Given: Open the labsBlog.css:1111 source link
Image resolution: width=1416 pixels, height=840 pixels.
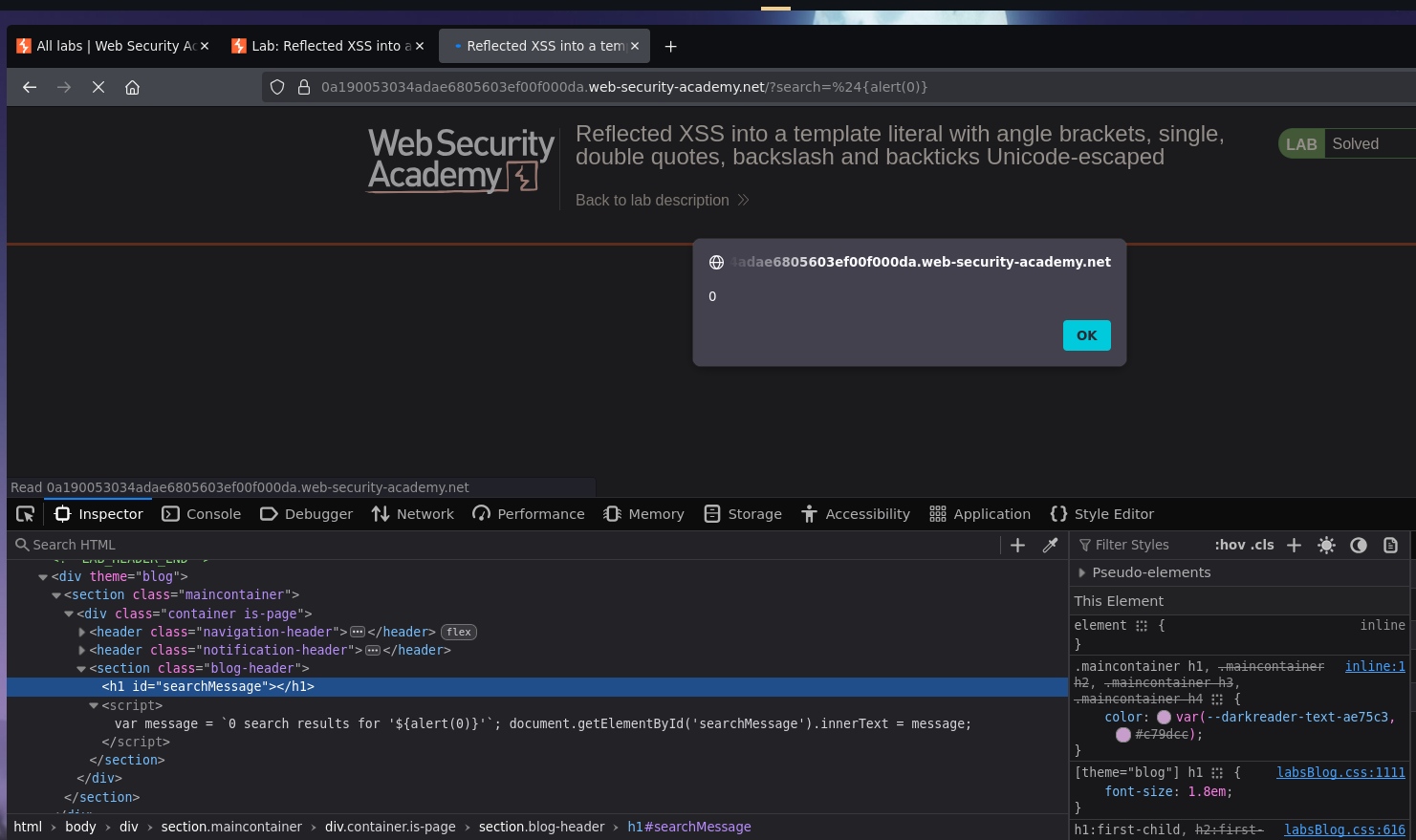Looking at the screenshot, I should pyautogui.click(x=1340, y=772).
